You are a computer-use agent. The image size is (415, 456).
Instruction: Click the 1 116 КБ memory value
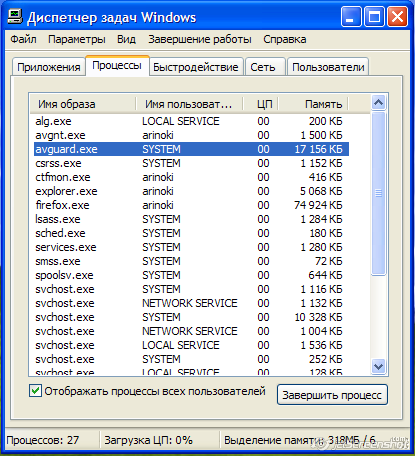click(x=321, y=289)
